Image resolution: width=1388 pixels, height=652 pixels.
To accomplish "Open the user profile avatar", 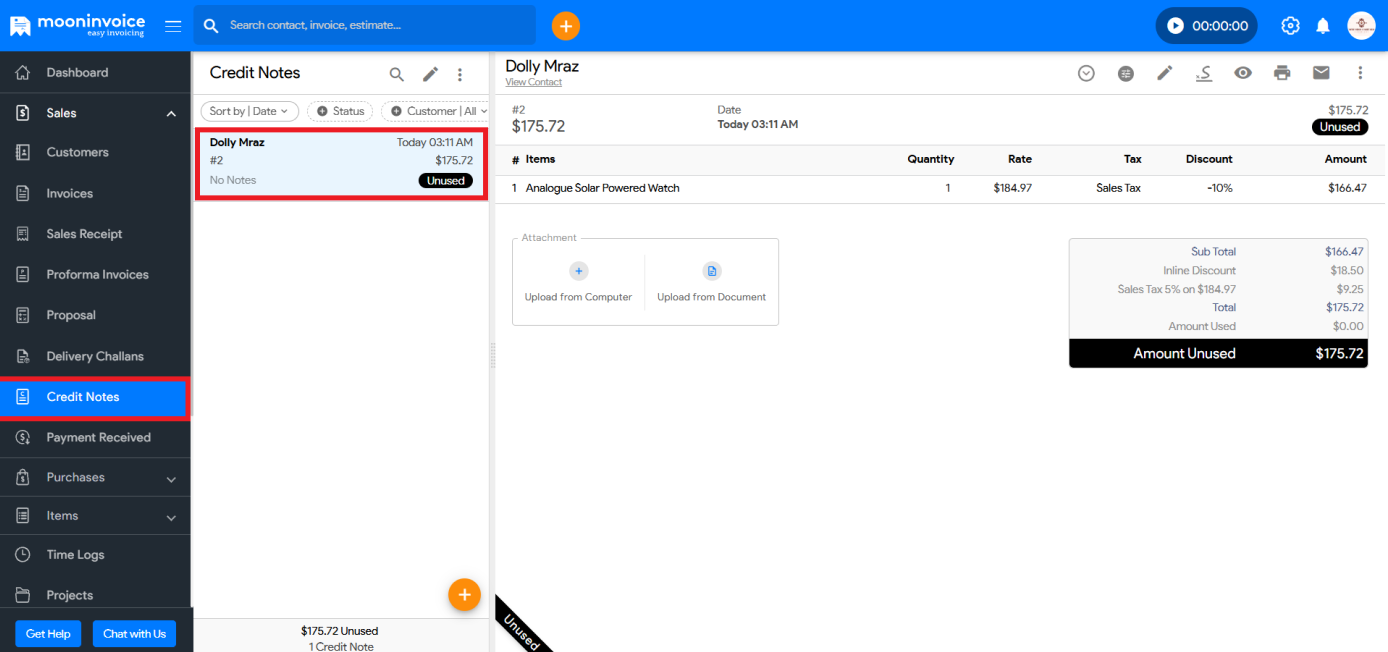I will [1361, 26].
